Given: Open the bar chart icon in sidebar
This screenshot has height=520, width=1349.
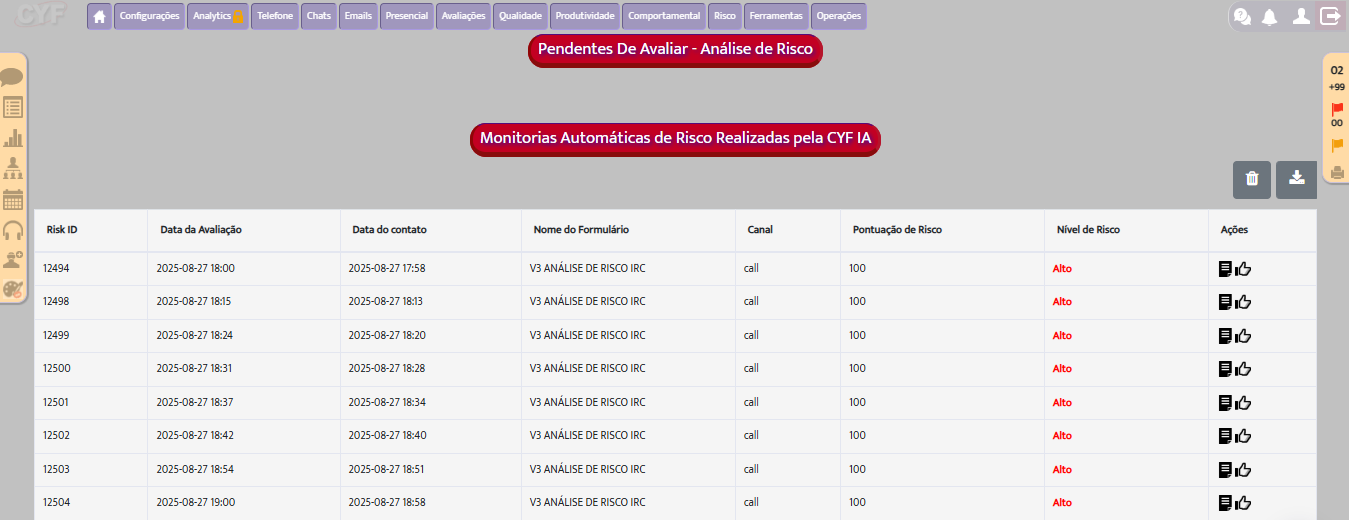Looking at the screenshot, I should tap(13, 138).
